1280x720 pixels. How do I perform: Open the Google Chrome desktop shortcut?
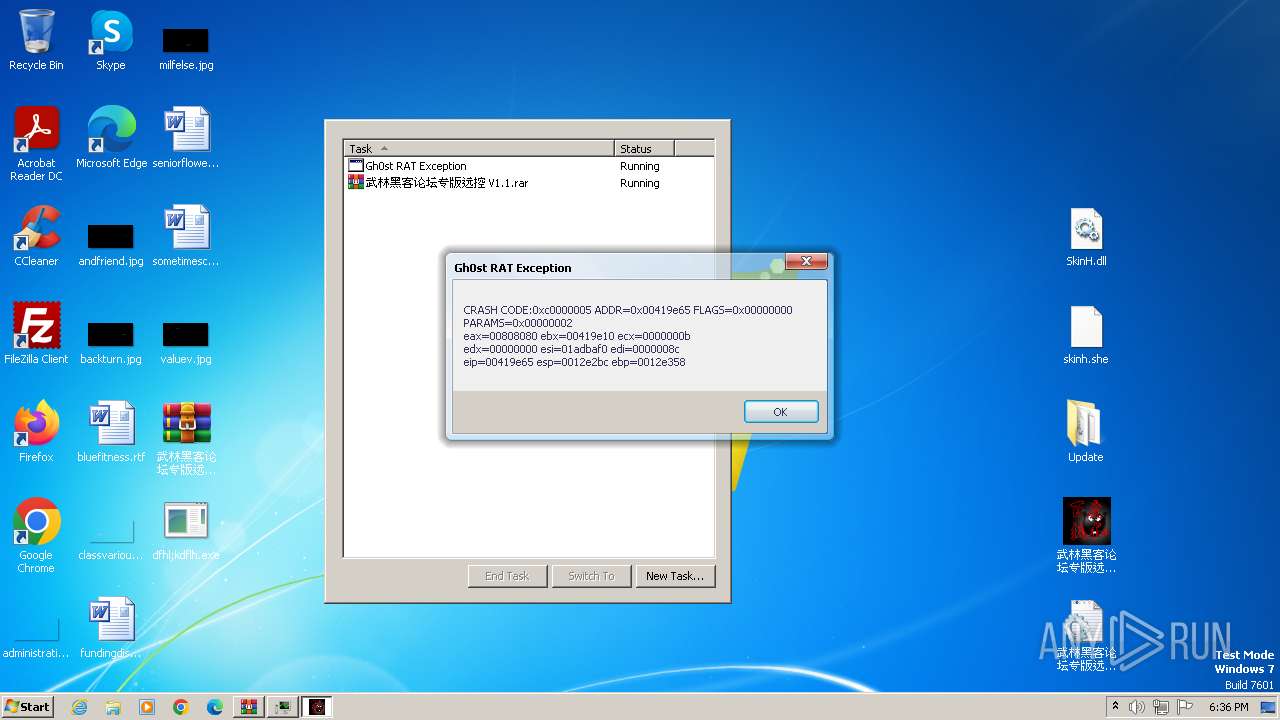[x=36, y=536]
